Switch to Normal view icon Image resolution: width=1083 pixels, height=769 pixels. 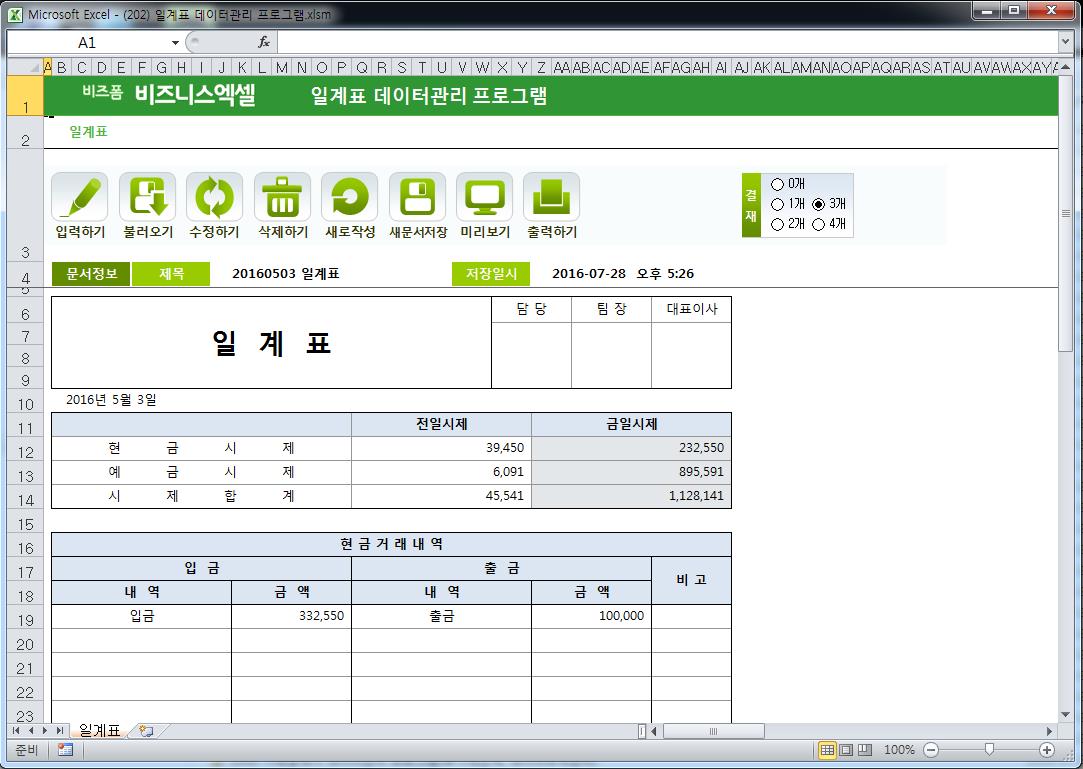[x=827, y=750]
